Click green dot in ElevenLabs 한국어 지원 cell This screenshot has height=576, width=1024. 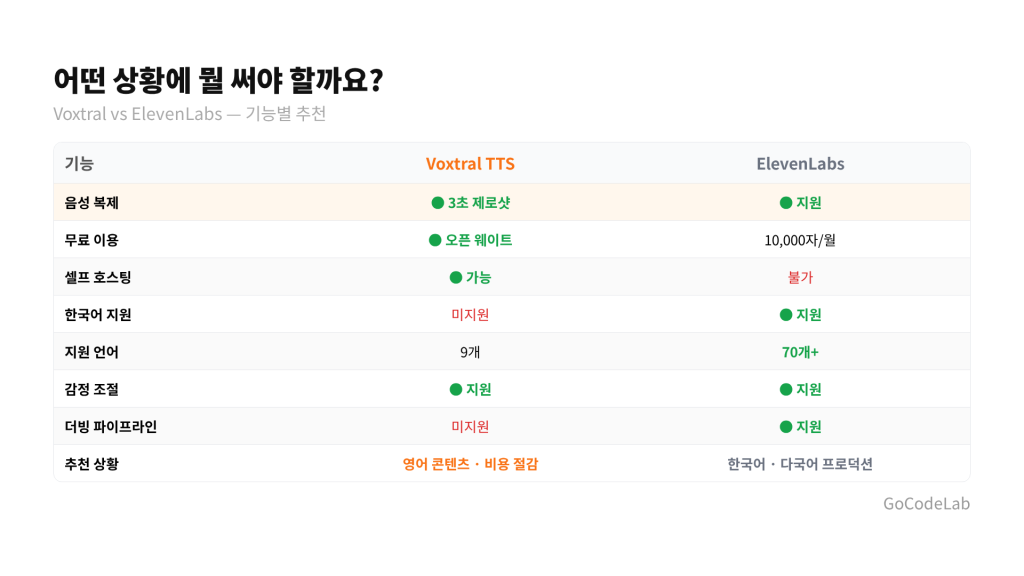coord(786,315)
